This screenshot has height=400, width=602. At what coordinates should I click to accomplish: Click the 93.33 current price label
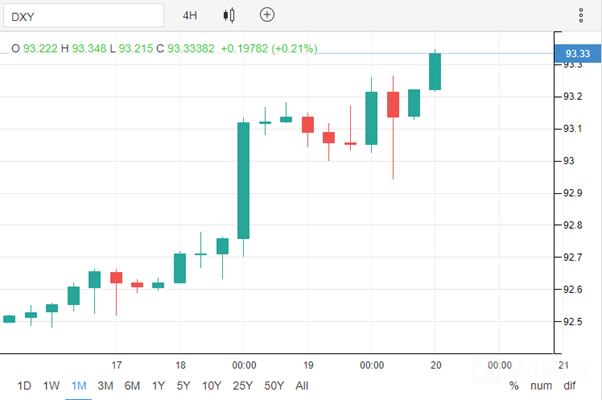coord(575,54)
